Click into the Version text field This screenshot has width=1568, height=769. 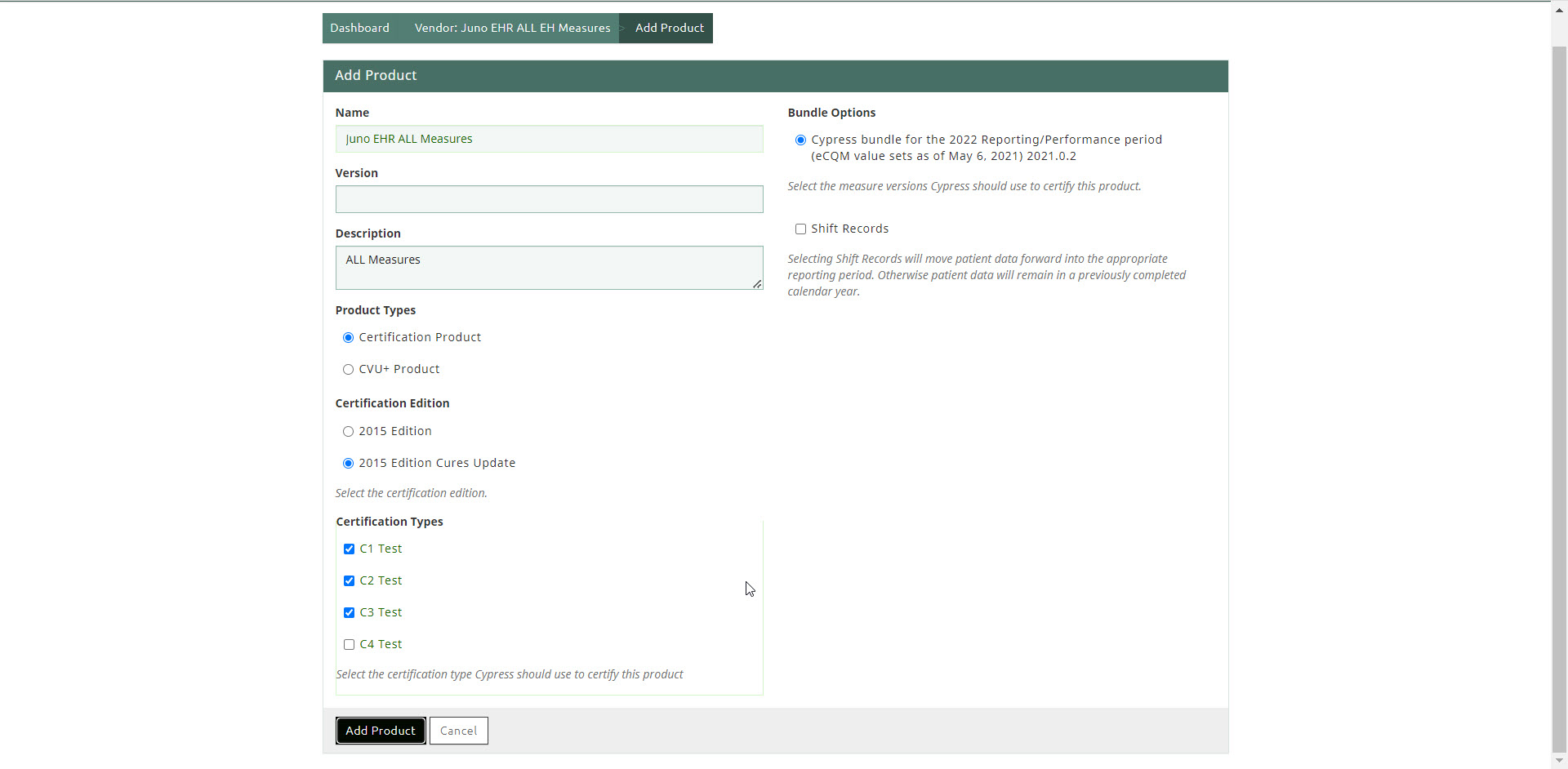click(x=549, y=199)
